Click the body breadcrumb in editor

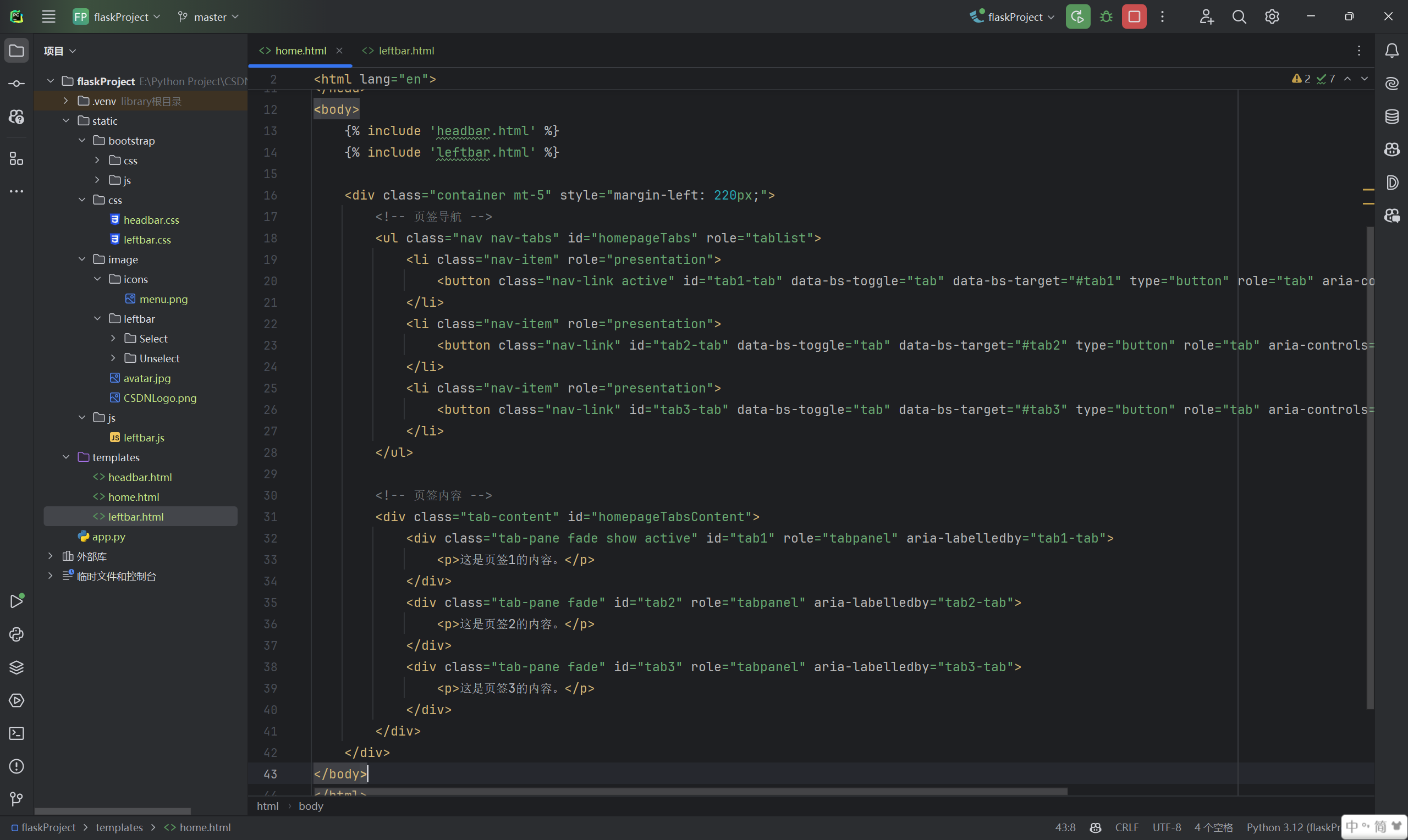pos(311,806)
